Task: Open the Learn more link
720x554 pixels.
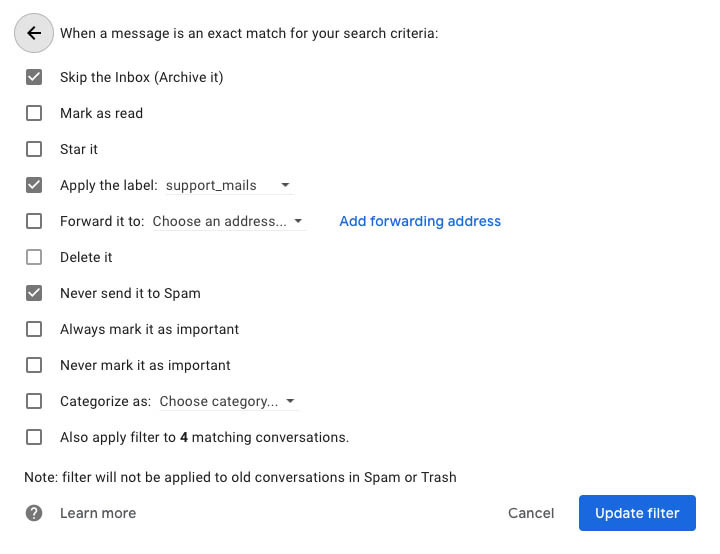Action: (x=98, y=513)
